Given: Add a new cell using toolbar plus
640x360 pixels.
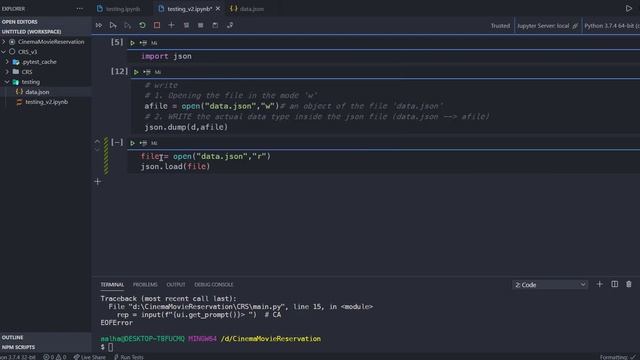Looking at the screenshot, I should click(x=171, y=25).
